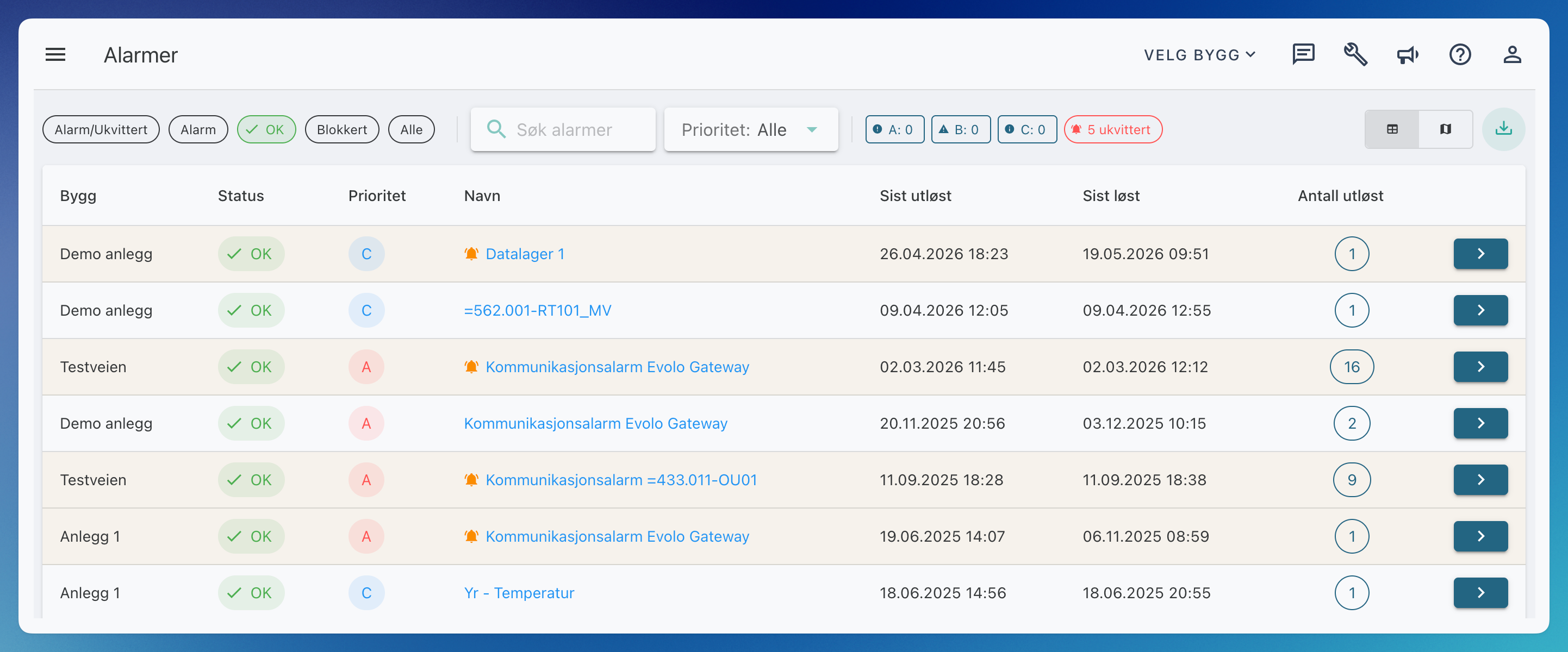1568x652 pixels.
Task: Open the =562.001-RT101_MV alarm link
Action: pos(538,310)
